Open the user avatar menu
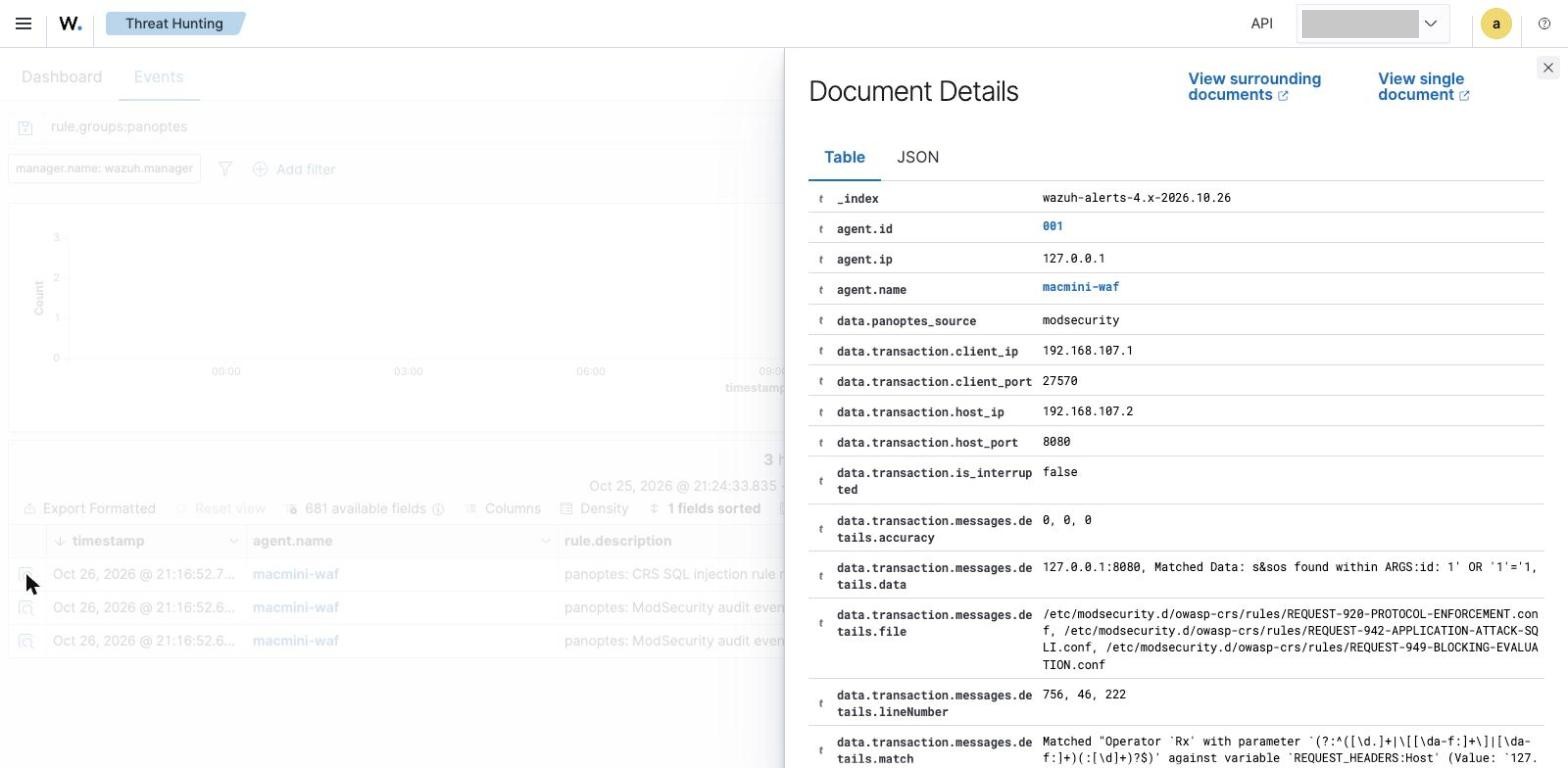 1496,23
